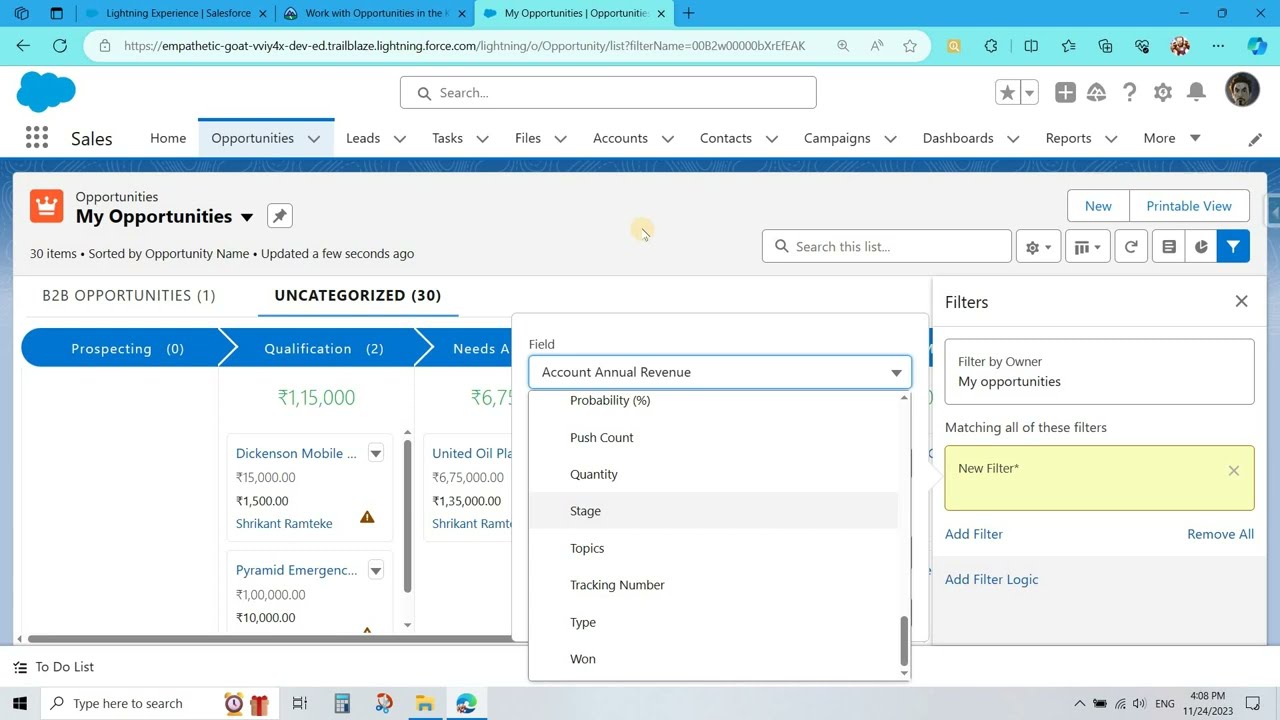Viewport: 1280px width, 720px height.
Task: Open Favorites star icon in header
Action: click(x=1007, y=92)
